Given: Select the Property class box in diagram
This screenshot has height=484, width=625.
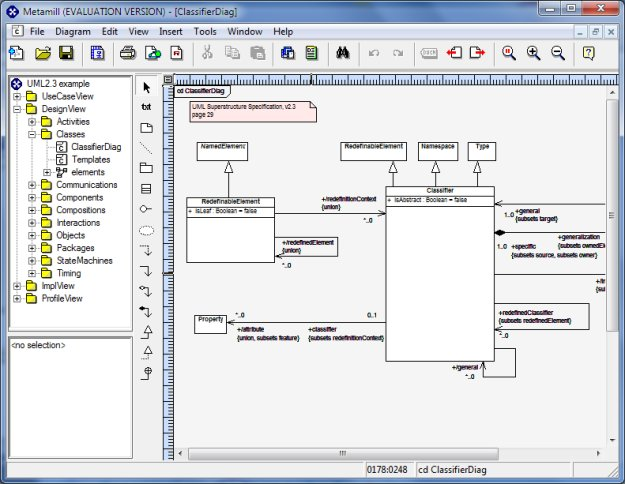Looking at the screenshot, I should click(210, 324).
